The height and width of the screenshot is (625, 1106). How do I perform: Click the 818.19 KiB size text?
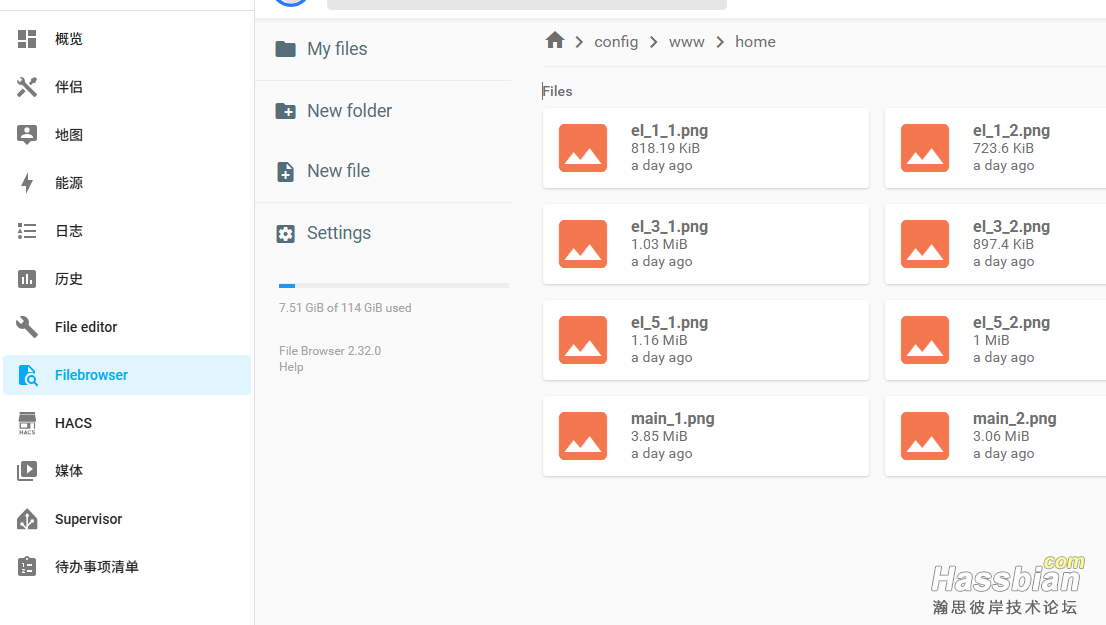click(665, 148)
